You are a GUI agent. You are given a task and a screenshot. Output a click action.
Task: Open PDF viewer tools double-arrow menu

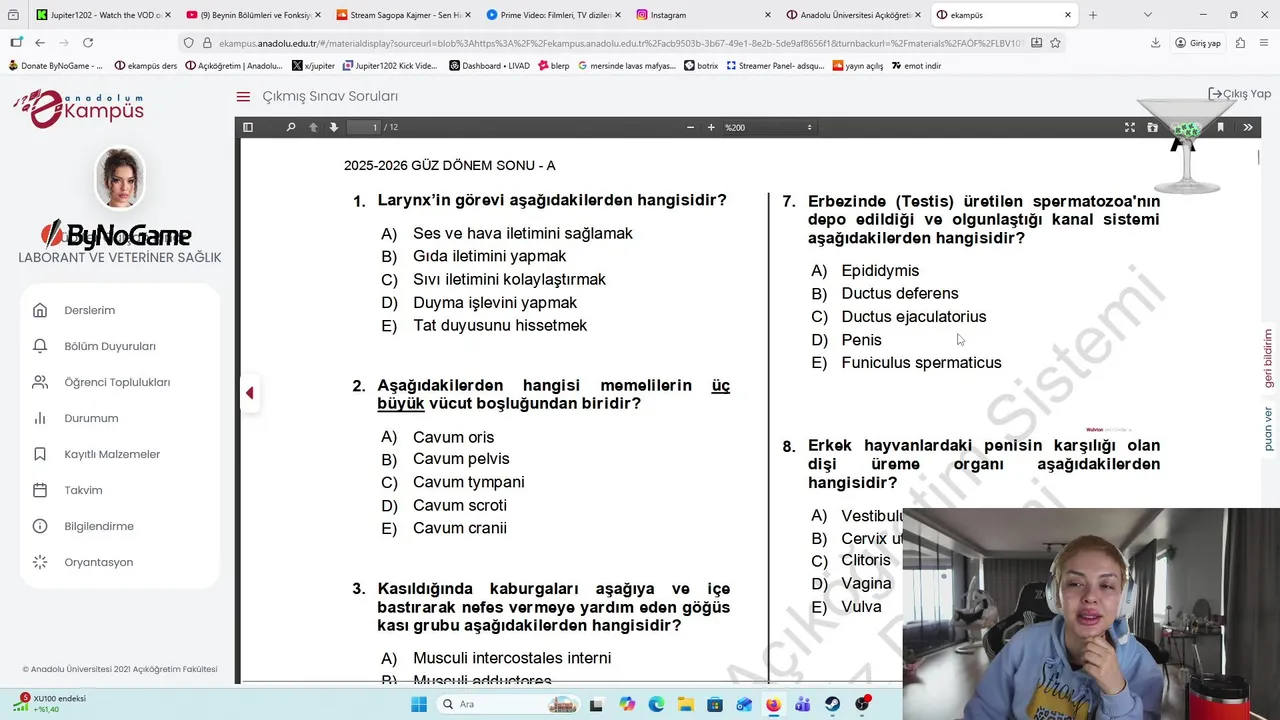point(1248,127)
